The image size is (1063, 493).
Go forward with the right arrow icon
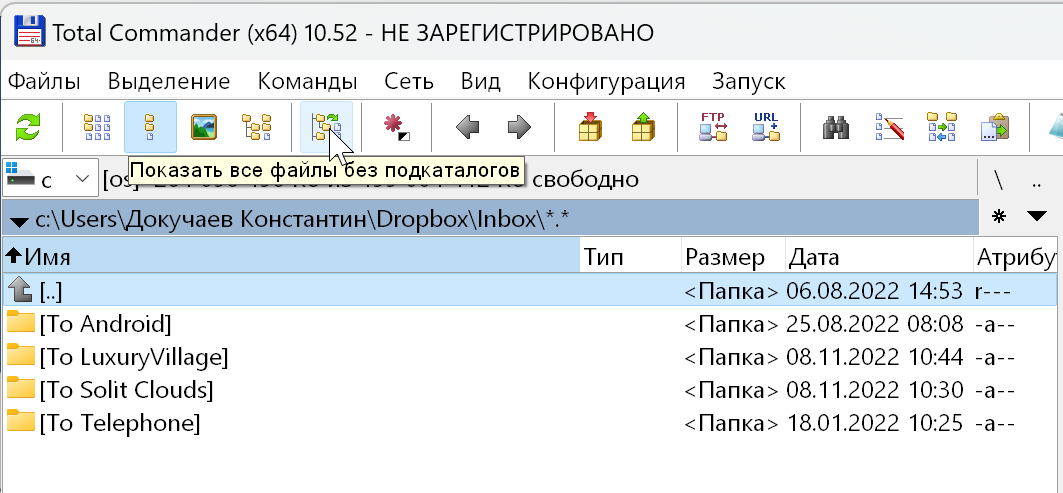pos(519,127)
